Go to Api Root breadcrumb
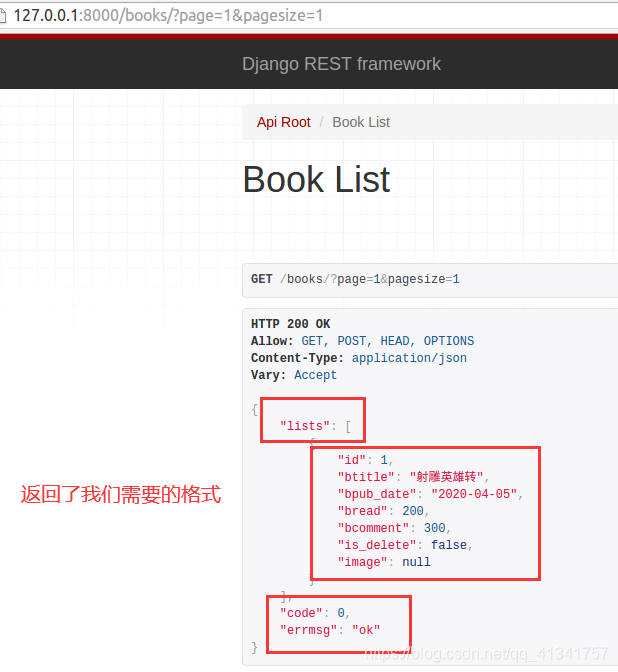The image size is (618, 672). point(283,122)
